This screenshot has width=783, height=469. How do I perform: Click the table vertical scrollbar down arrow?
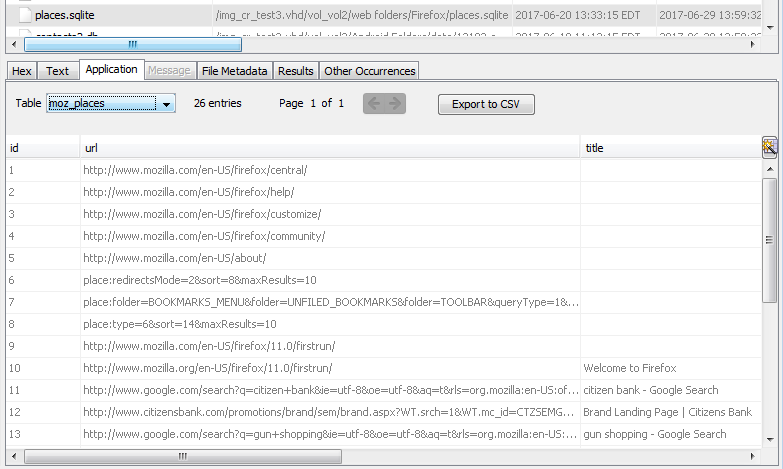pyautogui.click(x=770, y=440)
